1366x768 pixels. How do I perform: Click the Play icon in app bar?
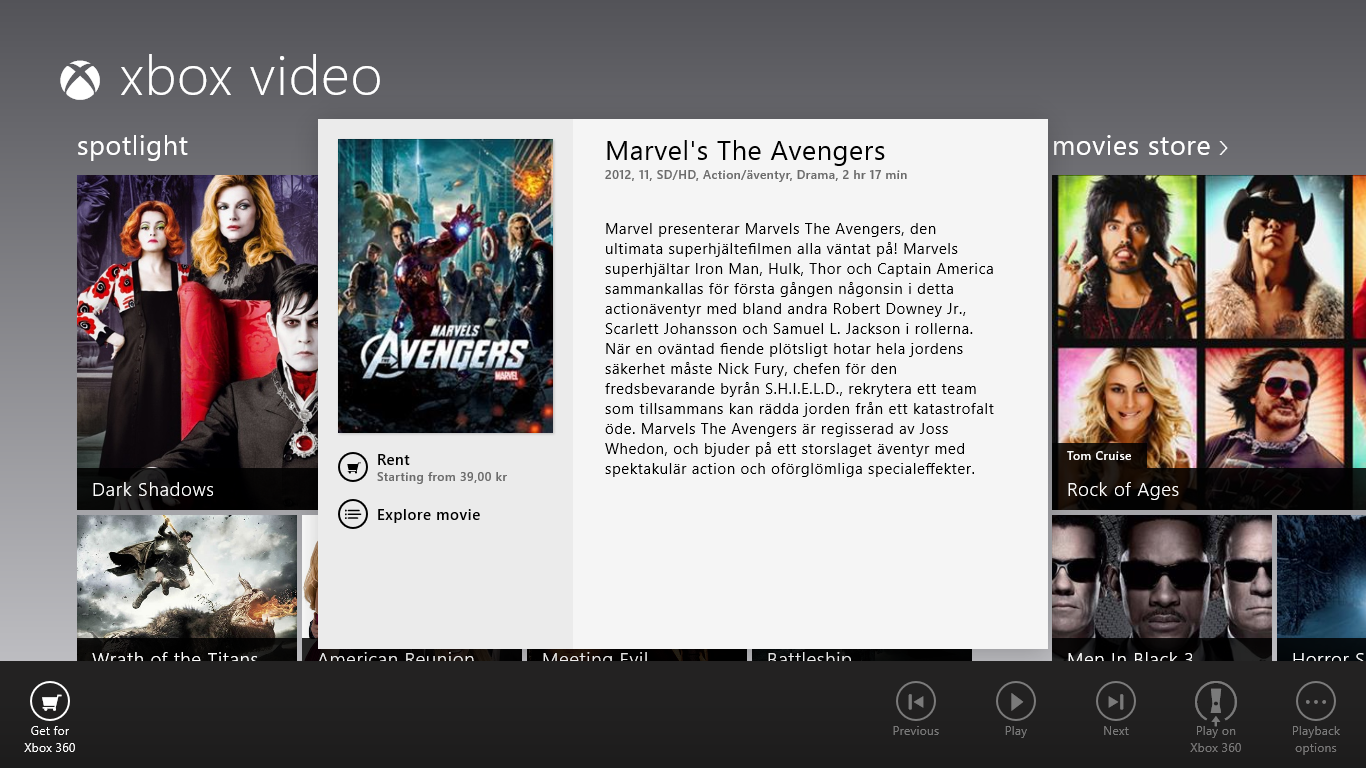point(1016,701)
